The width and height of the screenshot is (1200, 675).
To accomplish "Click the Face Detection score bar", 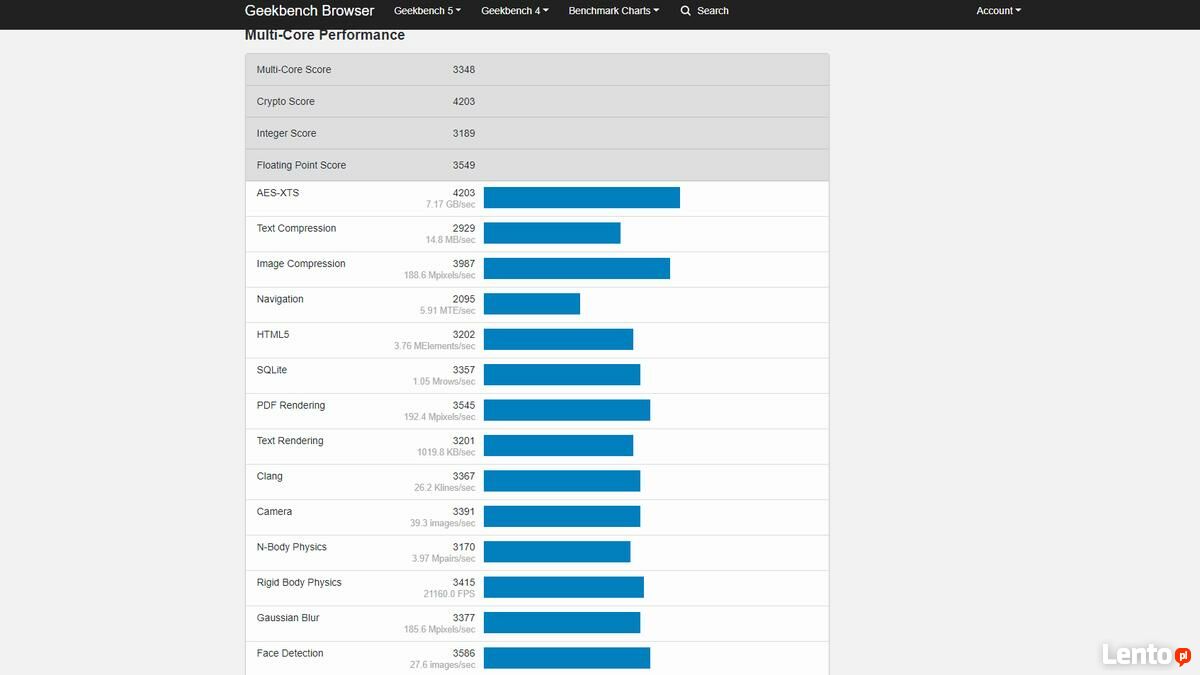I will [566, 658].
